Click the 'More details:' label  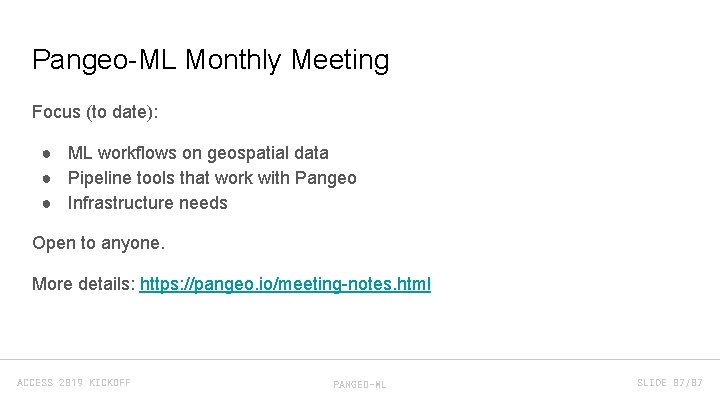click(x=83, y=284)
